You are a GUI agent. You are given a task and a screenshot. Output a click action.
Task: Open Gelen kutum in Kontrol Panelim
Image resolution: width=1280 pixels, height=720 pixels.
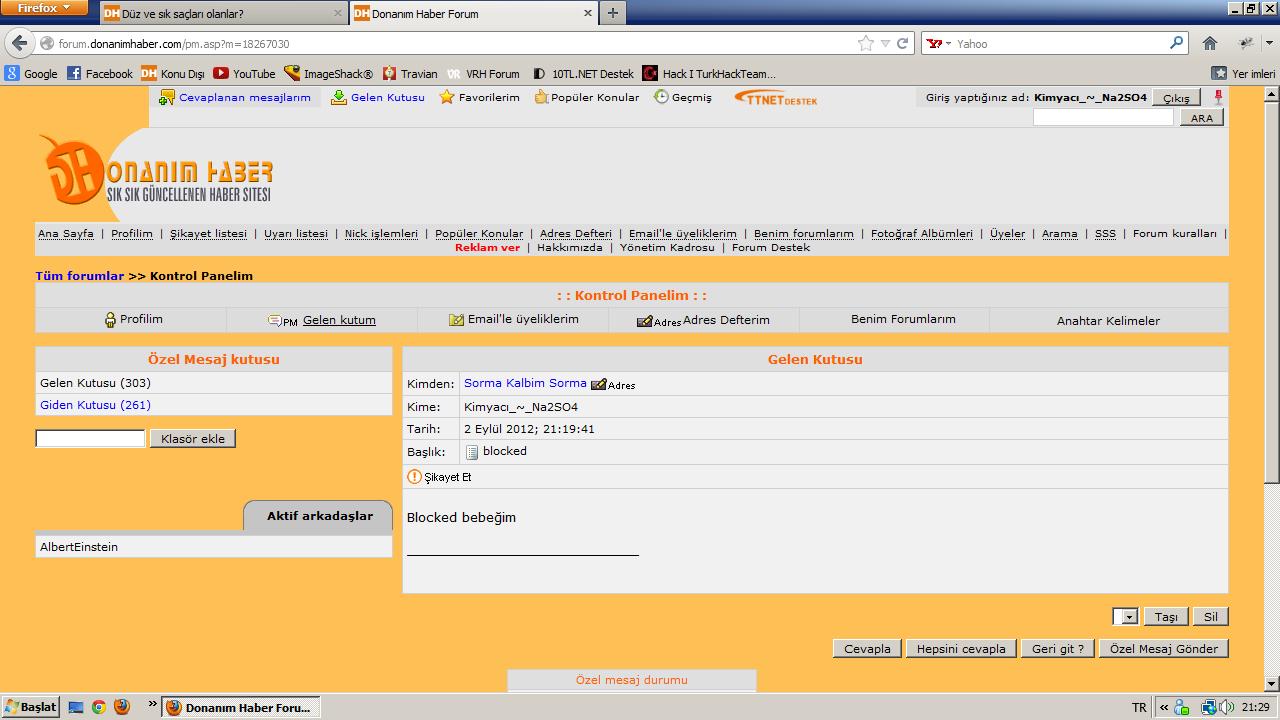322,320
